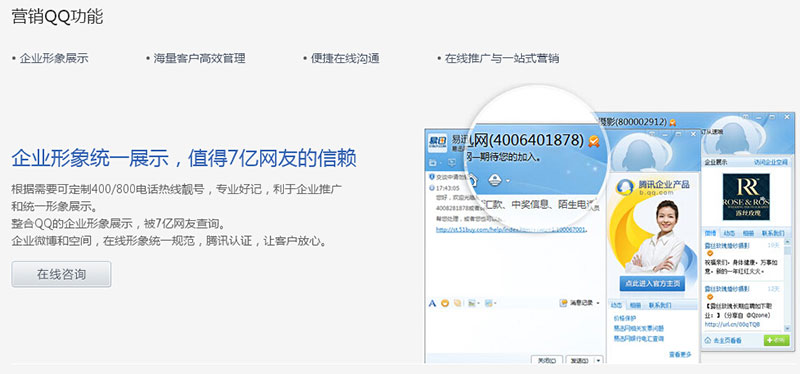Click second 露丝玫瑰婚纱摄影 post name
Screen dimensions: 800x374
click(727, 289)
